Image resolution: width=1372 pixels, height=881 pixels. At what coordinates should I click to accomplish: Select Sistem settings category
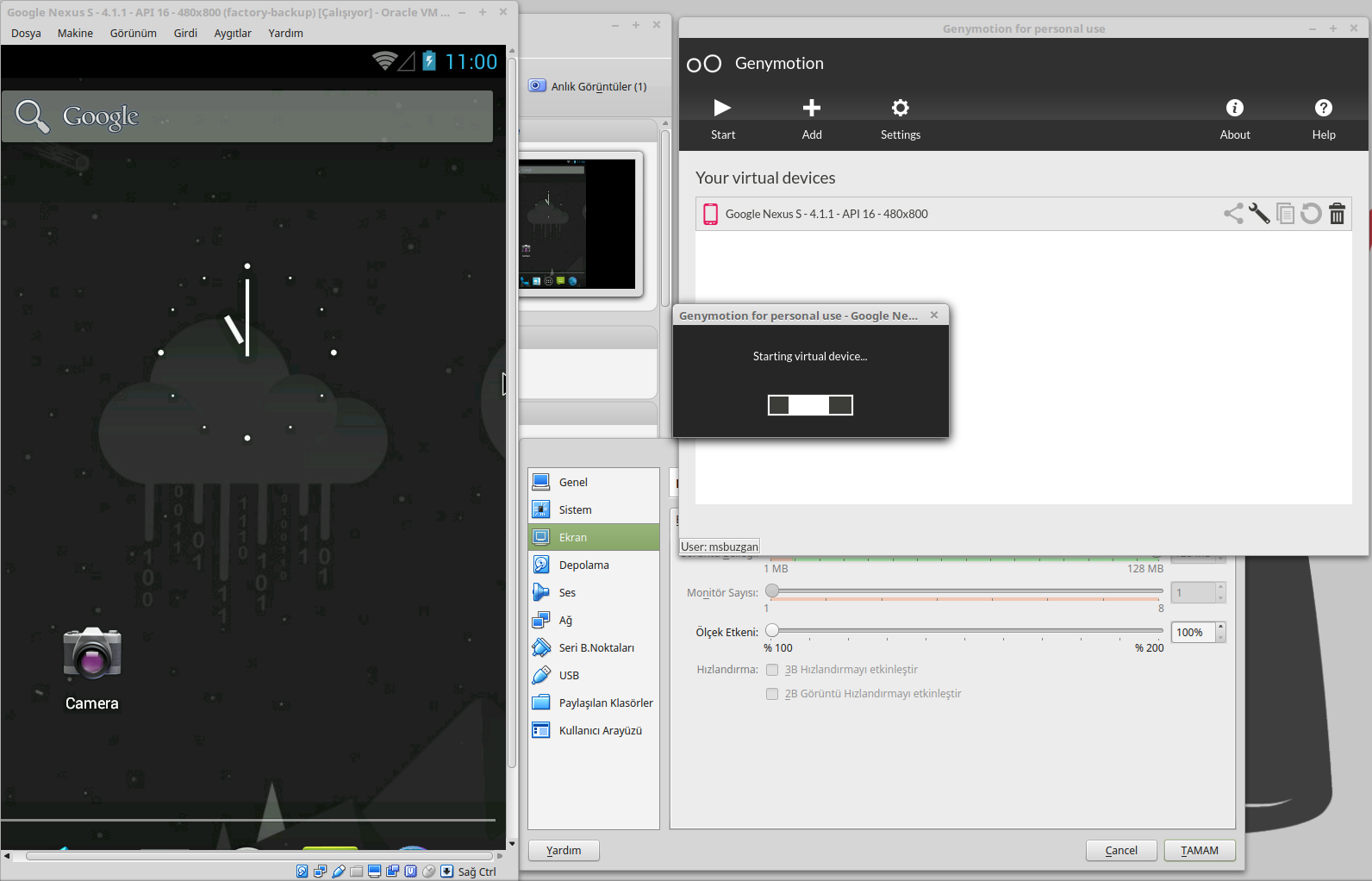pyautogui.click(x=594, y=509)
